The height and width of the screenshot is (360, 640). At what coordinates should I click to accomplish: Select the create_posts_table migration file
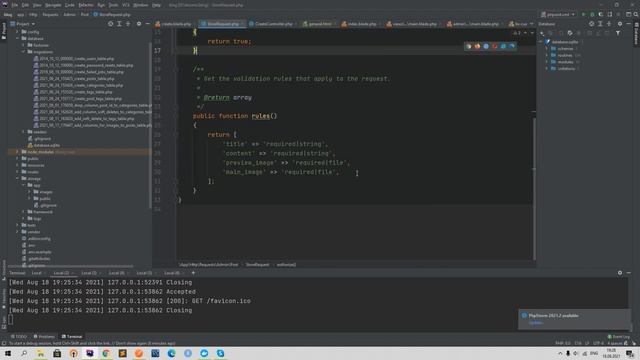point(74,79)
